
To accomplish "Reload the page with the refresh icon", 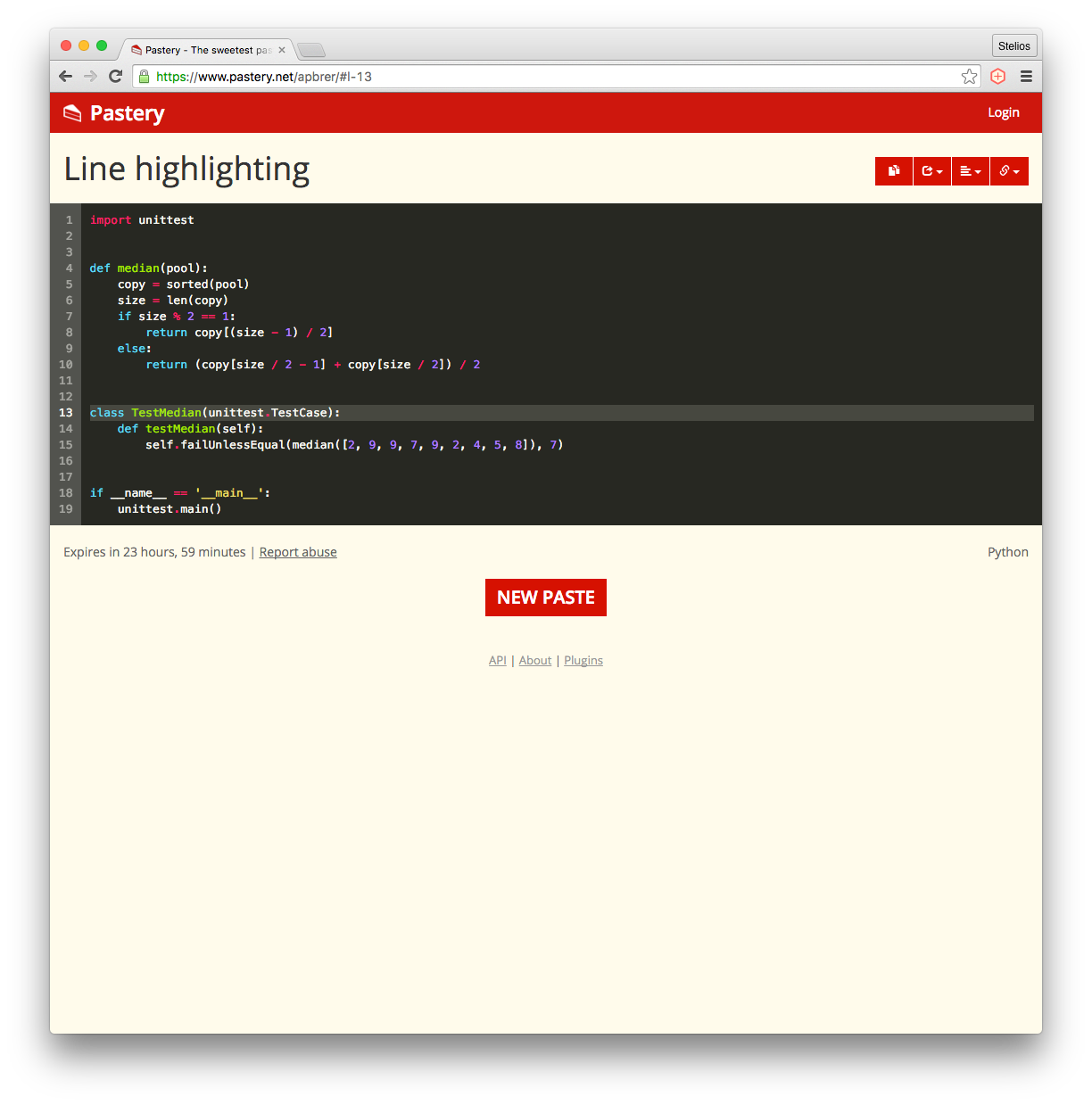I will tap(115, 77).
